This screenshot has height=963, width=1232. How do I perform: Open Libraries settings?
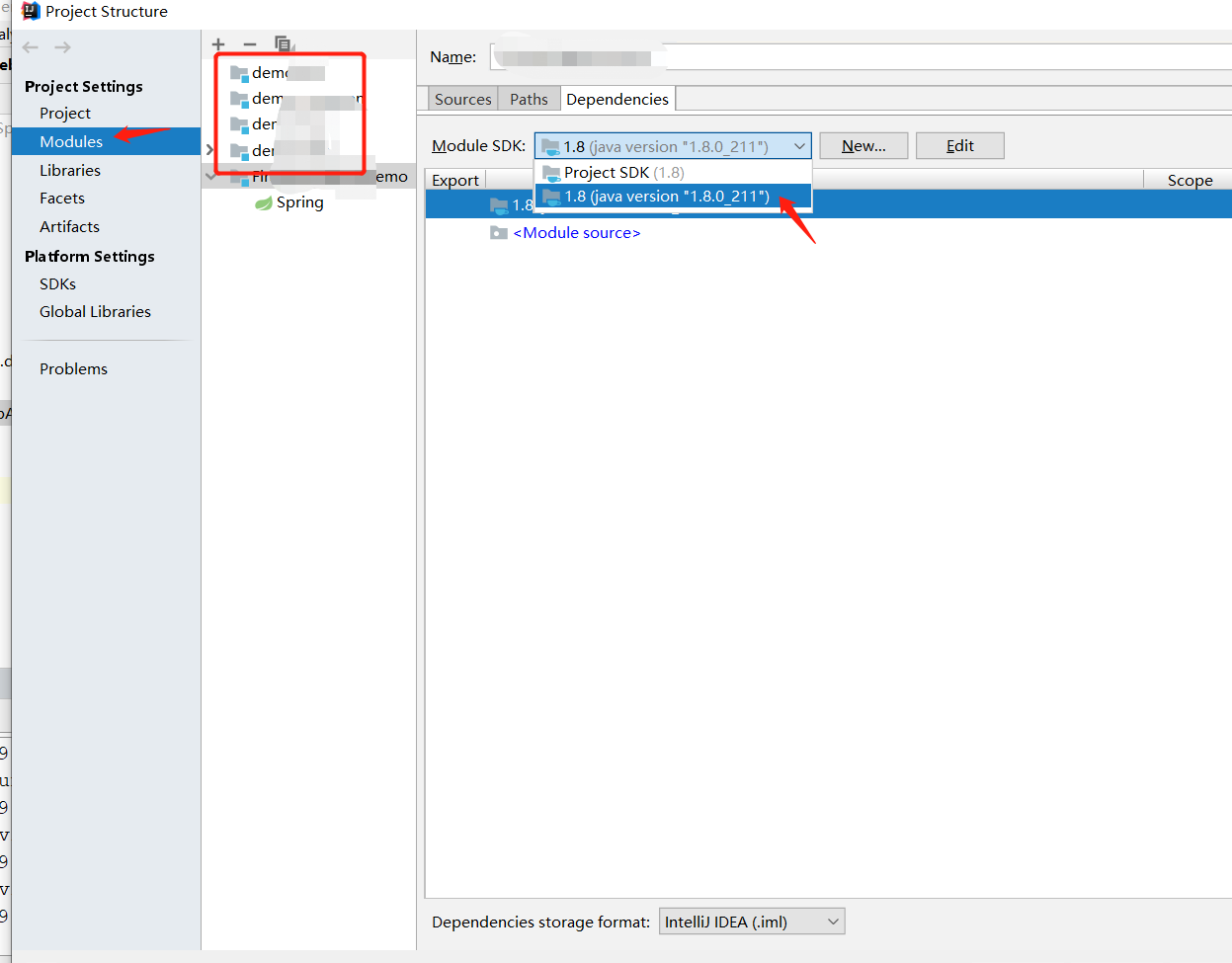click(x=70, y=171)
